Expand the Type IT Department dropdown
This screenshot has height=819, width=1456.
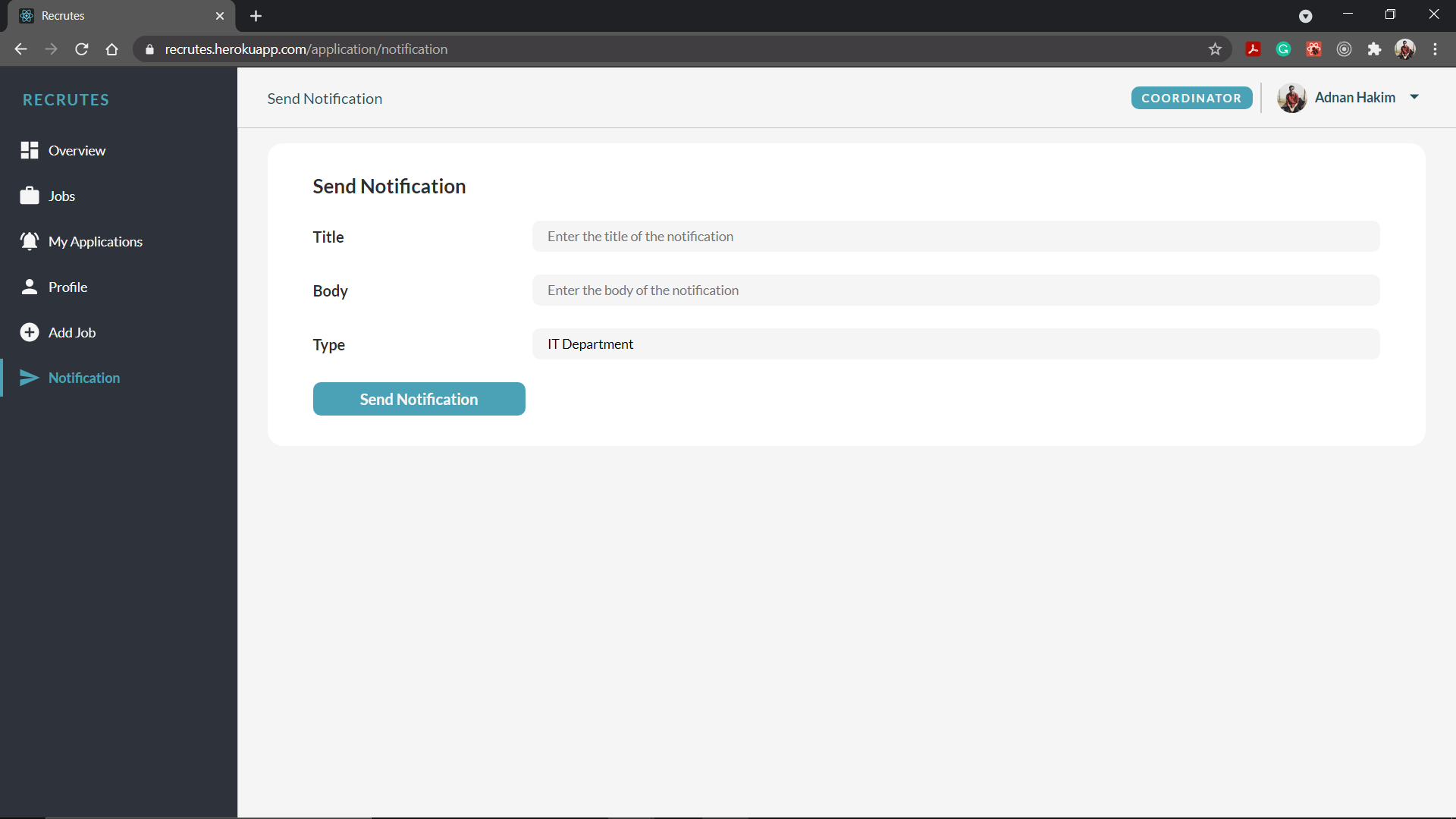[956, 344]
